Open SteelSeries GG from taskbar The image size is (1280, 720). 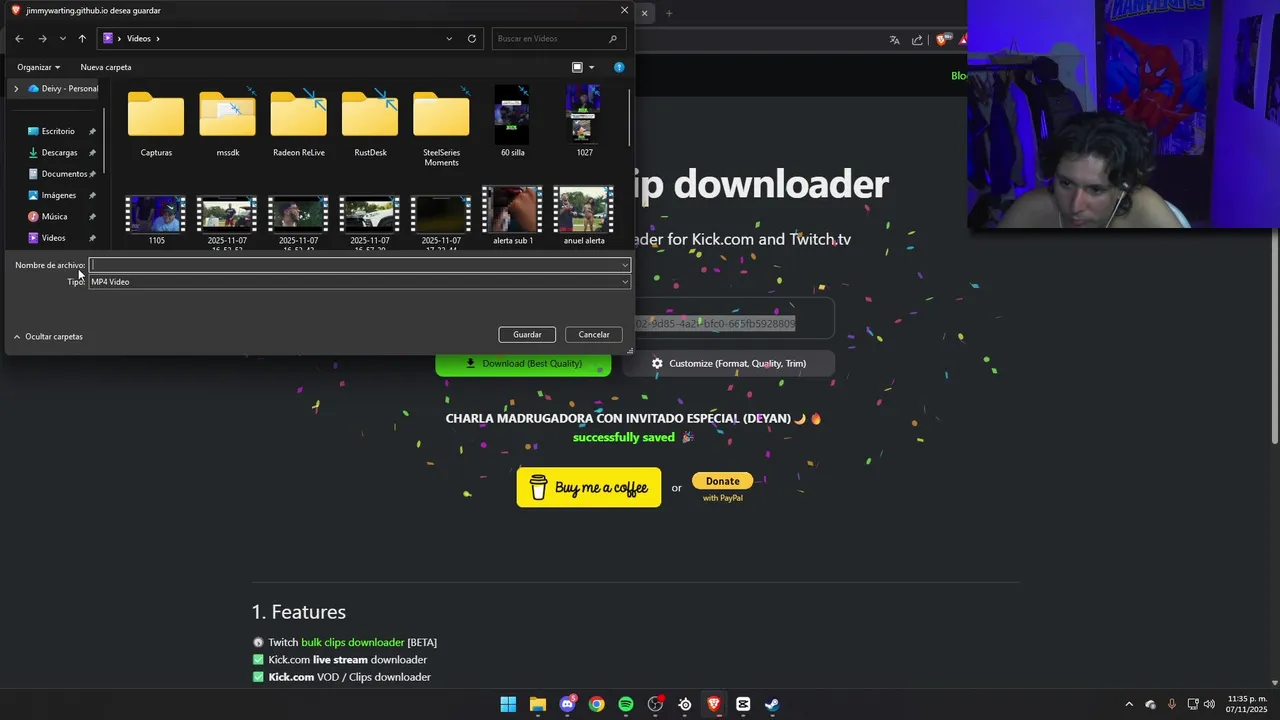coord(685,704)
